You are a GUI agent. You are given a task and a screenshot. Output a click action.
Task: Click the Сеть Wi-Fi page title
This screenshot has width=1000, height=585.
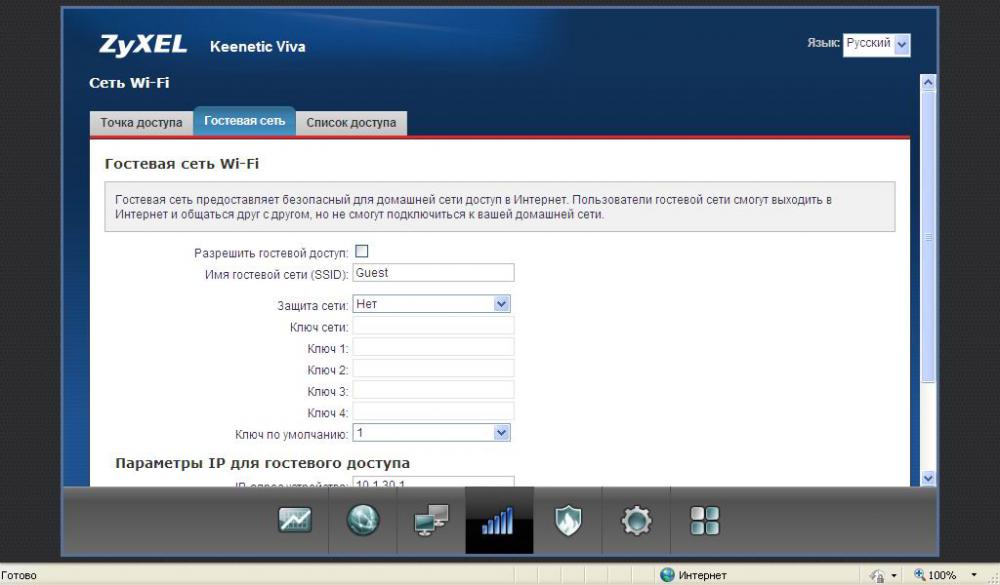tap(129, 82)
